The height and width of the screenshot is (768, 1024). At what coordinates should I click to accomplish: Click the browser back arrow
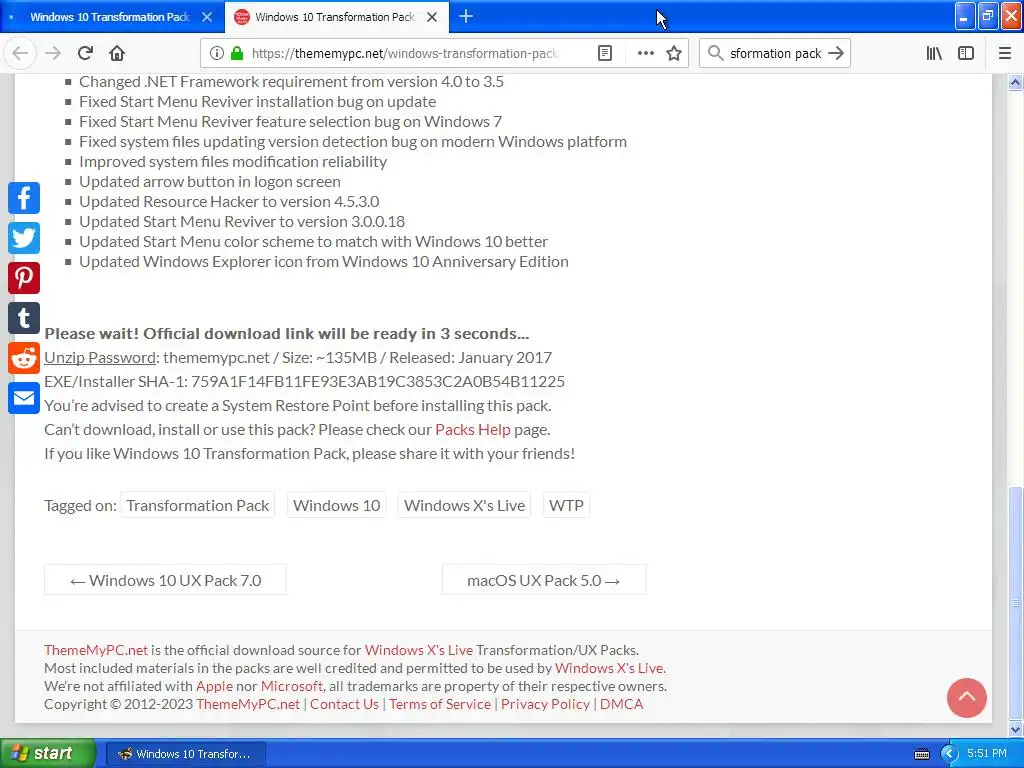coord(20,54)
